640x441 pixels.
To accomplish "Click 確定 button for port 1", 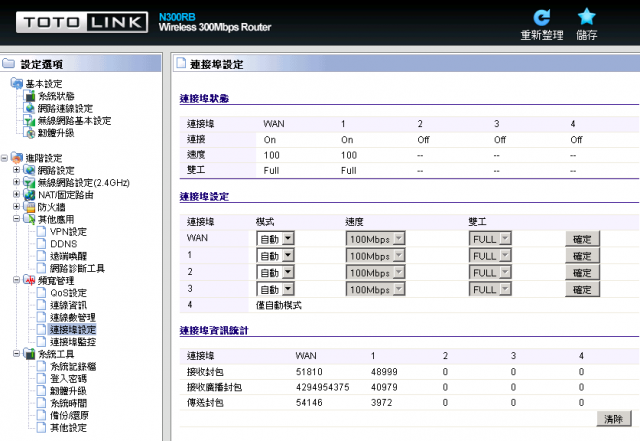I will click(x=582, y=256).
